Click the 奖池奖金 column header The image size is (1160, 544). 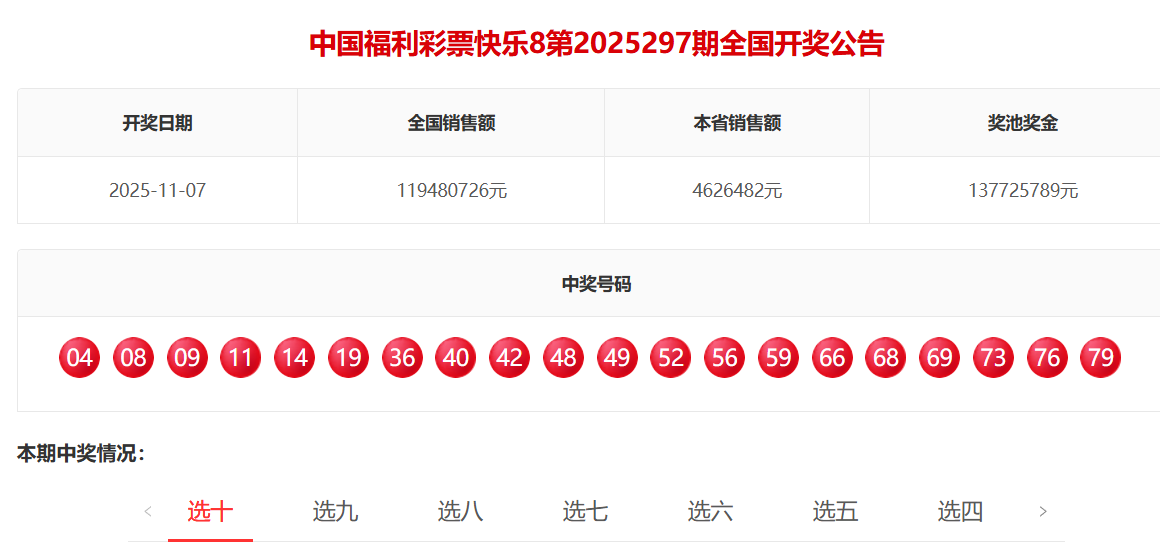[x=1022, y=123]
